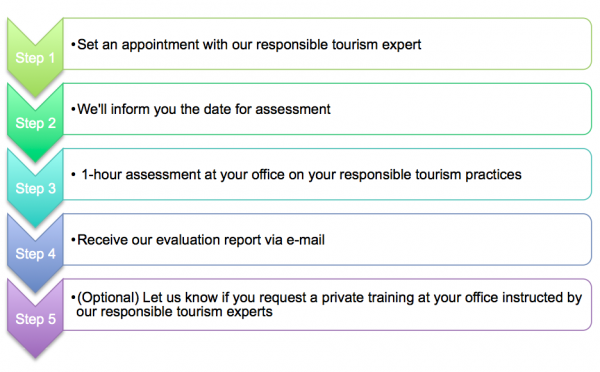The height and width of the screenshot is (372, 600).
Task: Click the teal Step 3 chevron arrow
Action: click(x=35, y=188)
